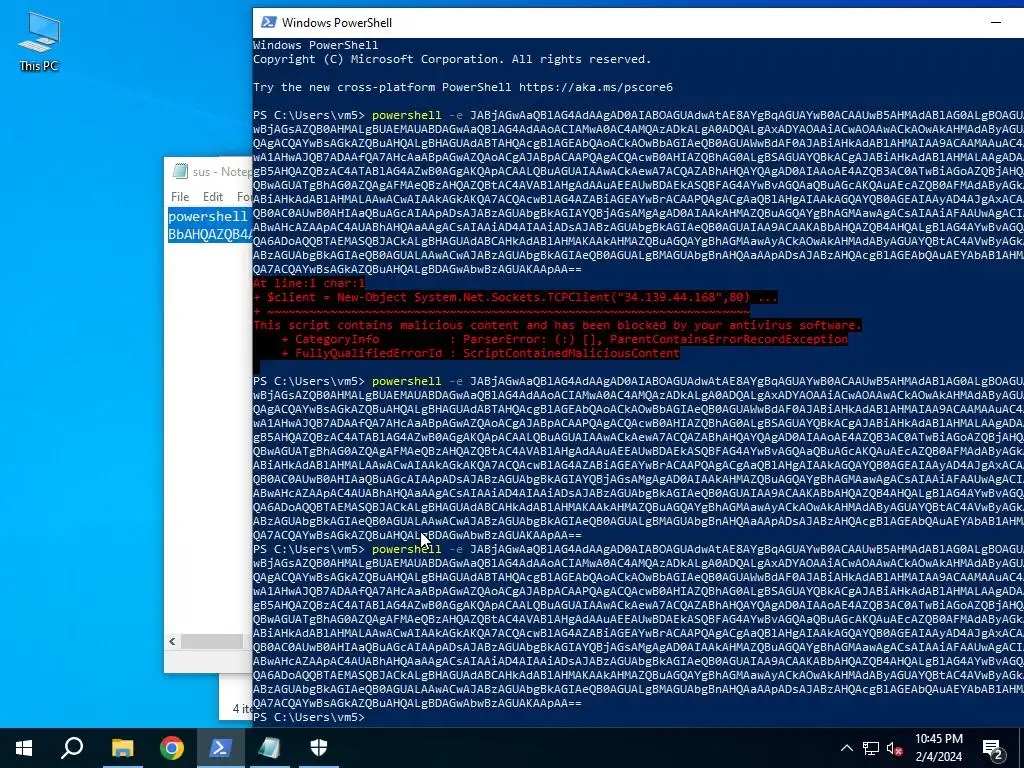Click the Notepad title bar icon
Viewport: 1024px width, 768px height.
pyautogui.click(x=180, y=172)
